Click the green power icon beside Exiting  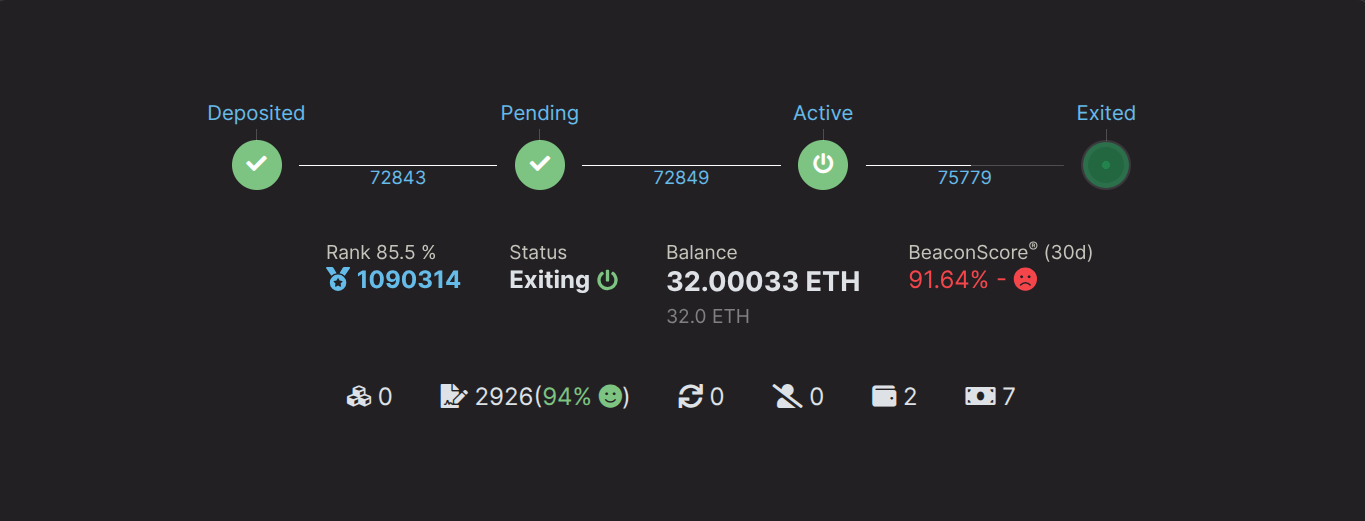(608, 280)
